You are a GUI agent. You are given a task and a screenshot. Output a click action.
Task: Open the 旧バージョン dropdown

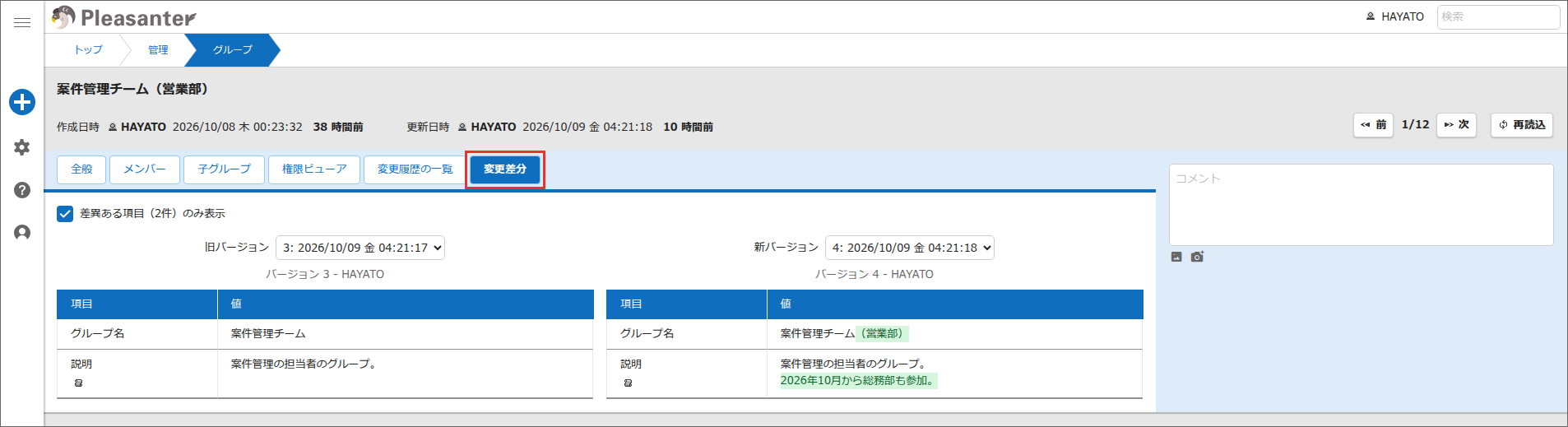tap(360, 248)
